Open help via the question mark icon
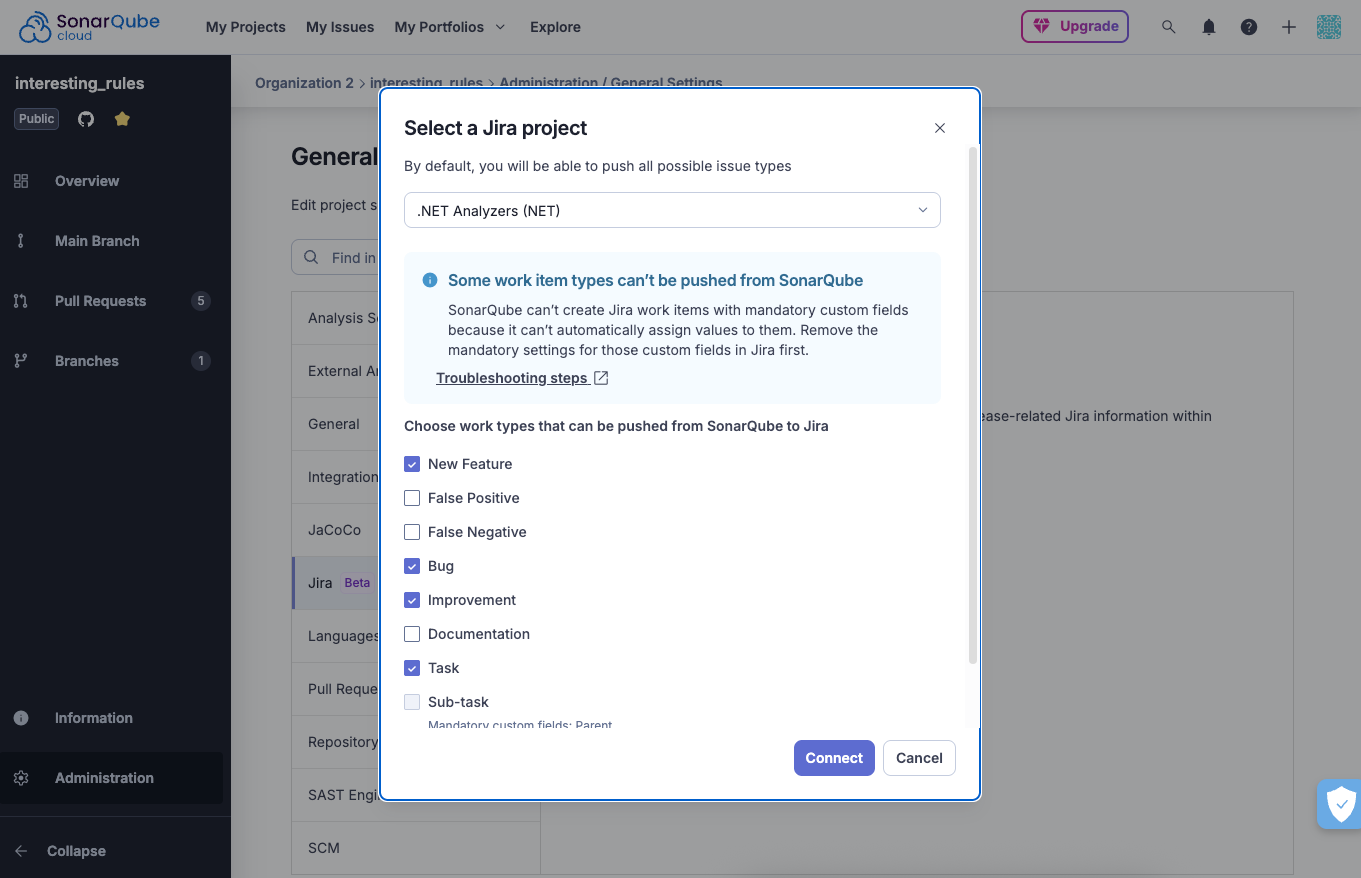Image resolution: width=1361 pixels, height=878 pixels. tap(1248, 27)
